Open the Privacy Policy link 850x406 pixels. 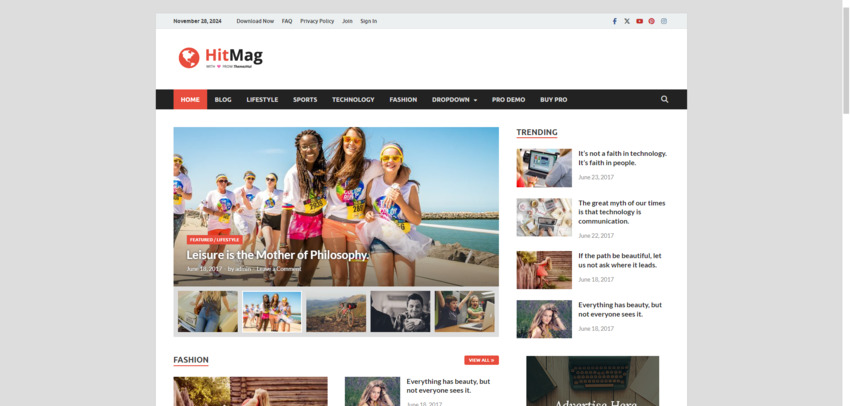pos(317,21)
